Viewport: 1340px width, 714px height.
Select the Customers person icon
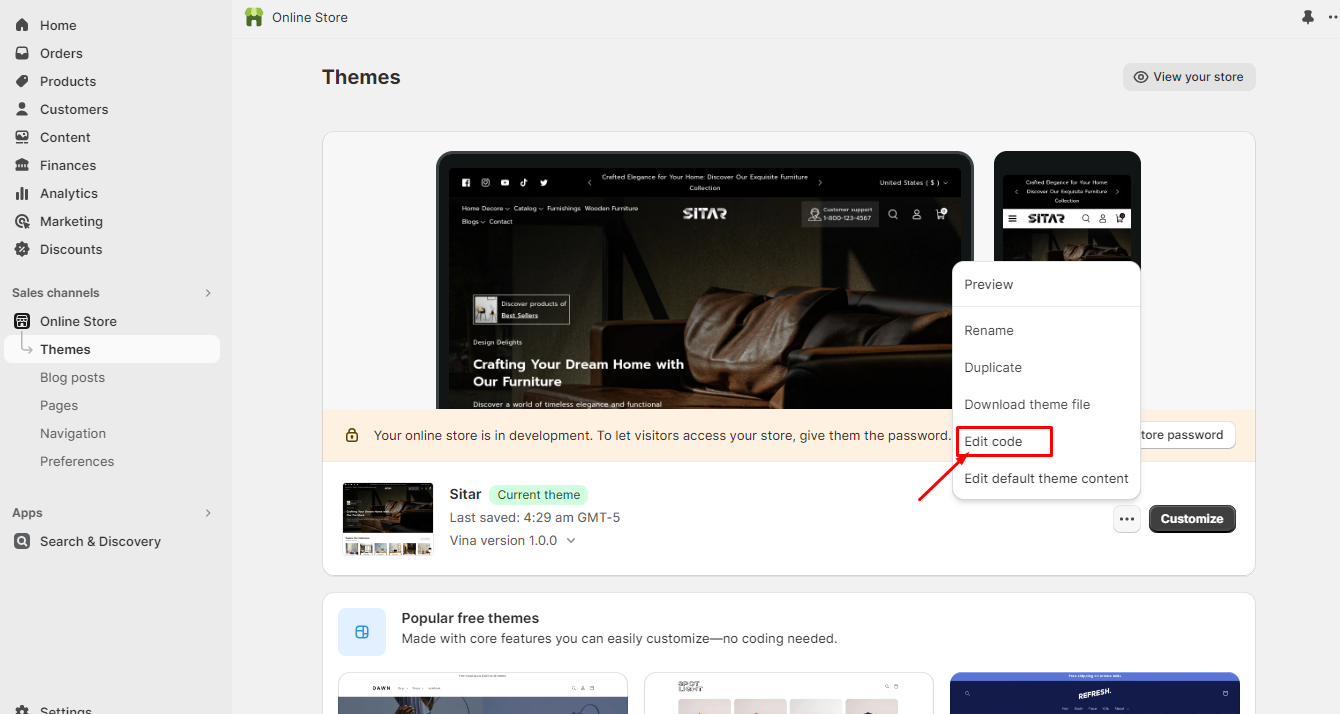click(22, 109)
